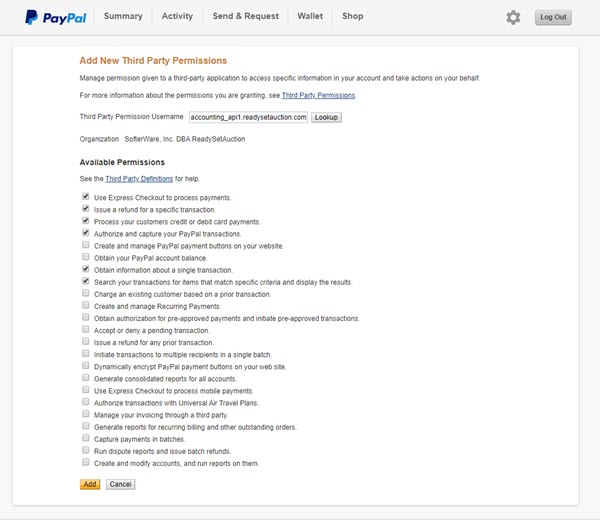Open the Summary tab
Image resolution: width=600 pixels, height=520 pixels.
(123, 16)
